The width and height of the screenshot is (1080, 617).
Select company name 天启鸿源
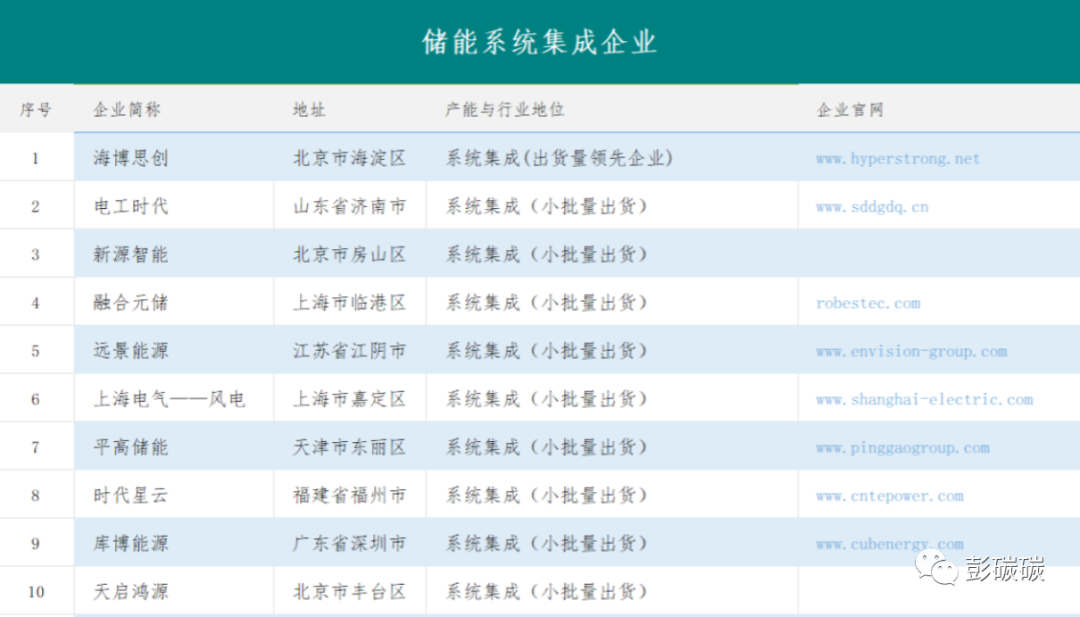131,592
